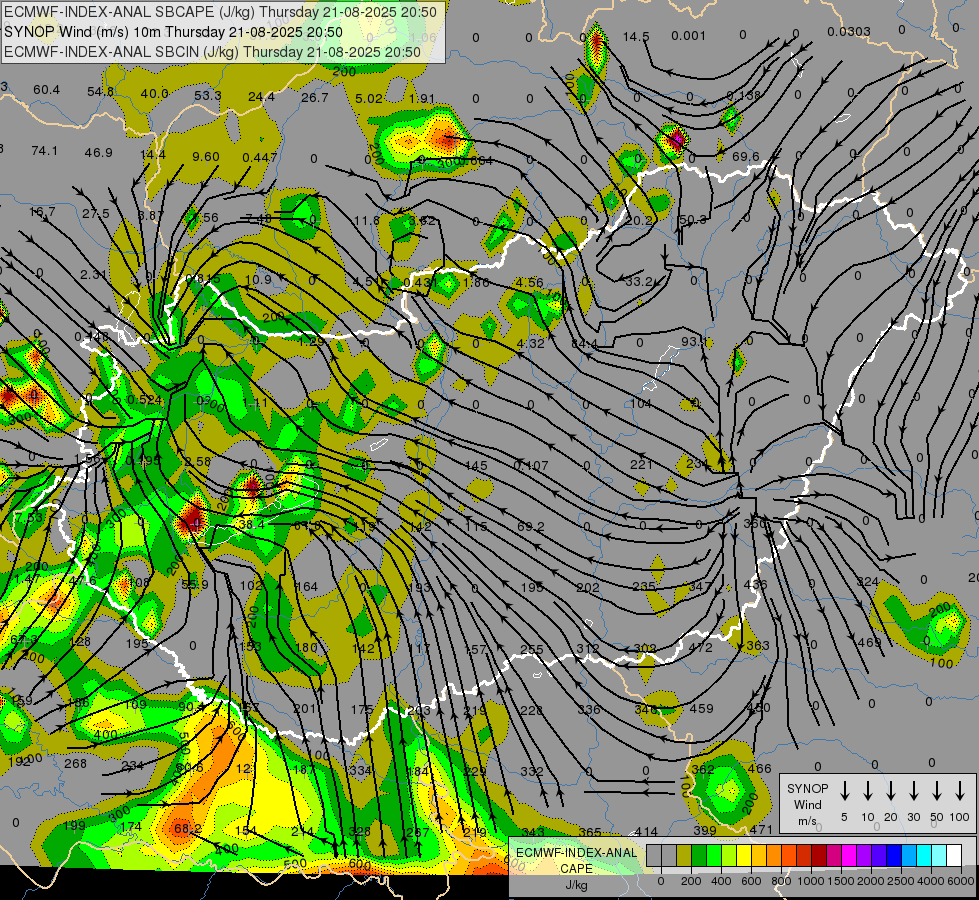Click the map value '414'
Screen dimensions: 979x900
point(646,831)
